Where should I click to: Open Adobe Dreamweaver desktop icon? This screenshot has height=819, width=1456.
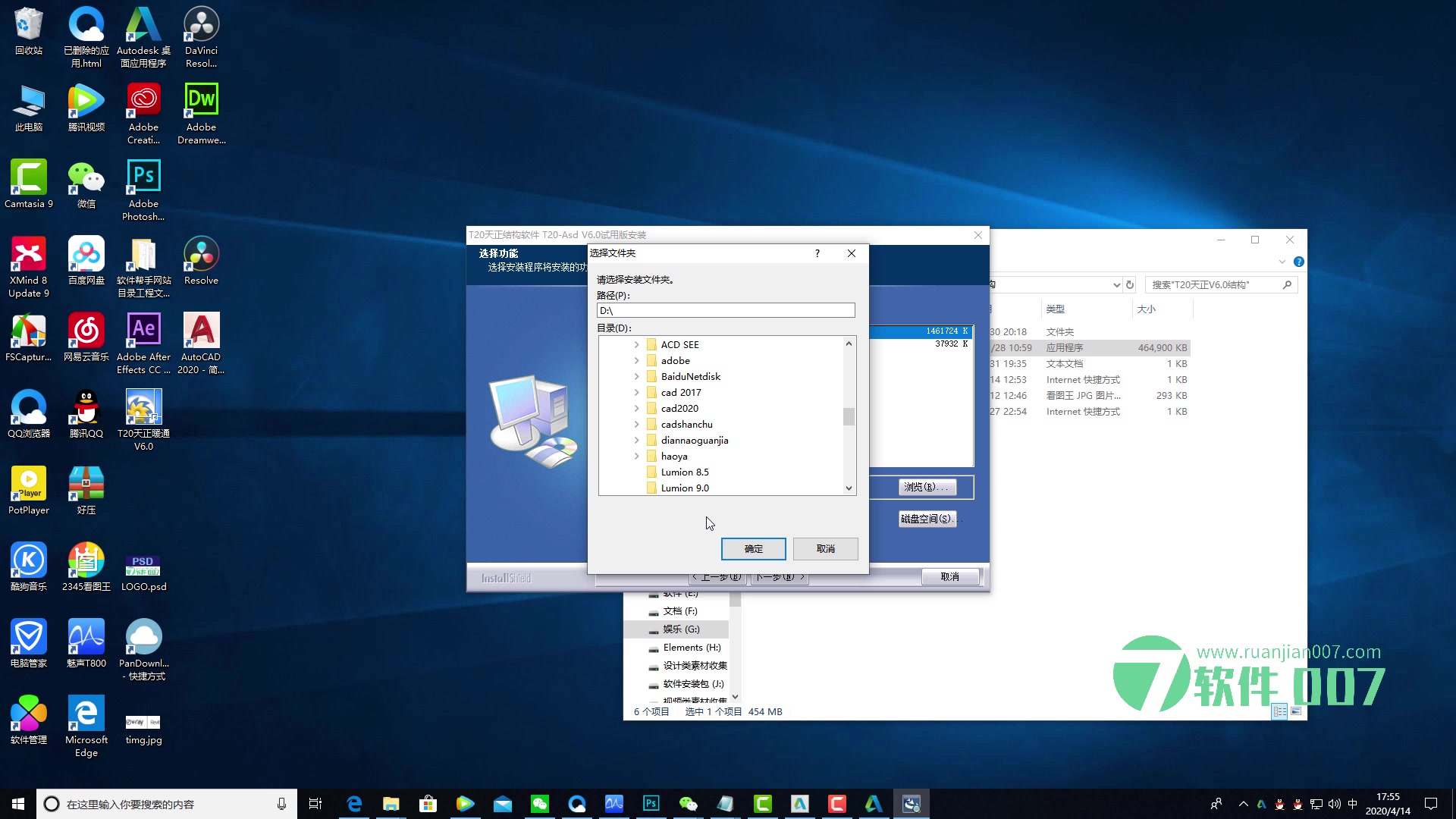[x=201, y=114]
